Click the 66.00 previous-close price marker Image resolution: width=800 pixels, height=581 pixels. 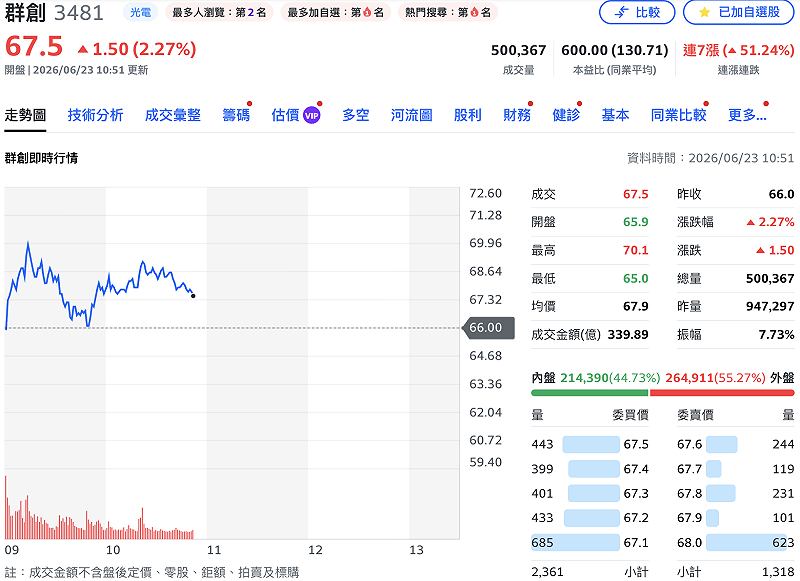[487, 327]
